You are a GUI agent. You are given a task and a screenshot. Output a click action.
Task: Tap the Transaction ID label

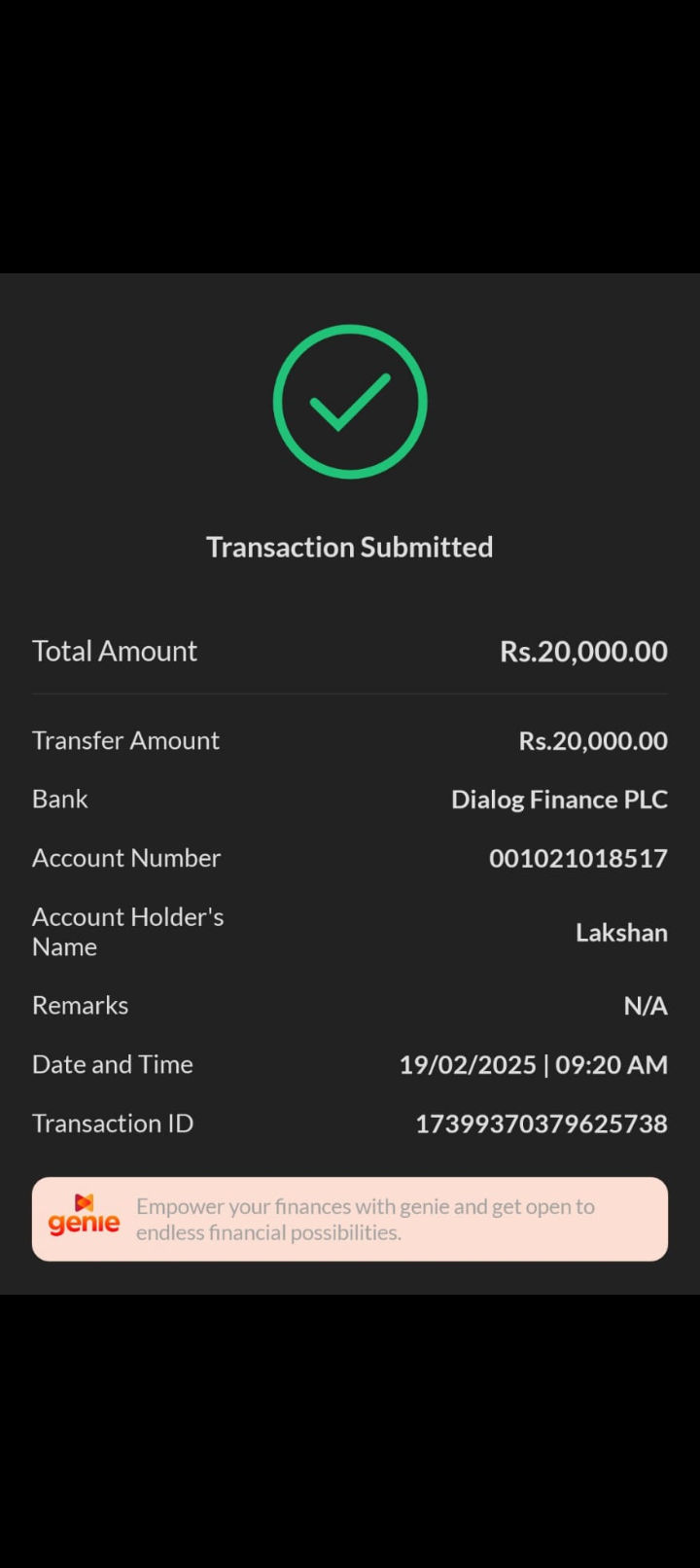[x=113, y=1123]
